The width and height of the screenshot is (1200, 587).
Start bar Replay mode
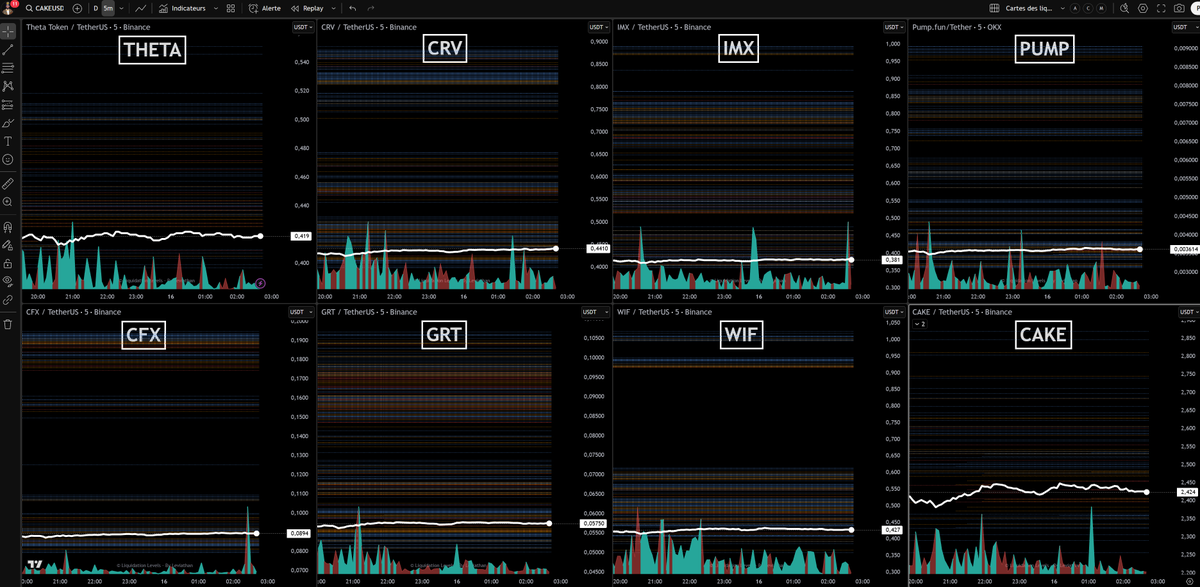[307, 8]
